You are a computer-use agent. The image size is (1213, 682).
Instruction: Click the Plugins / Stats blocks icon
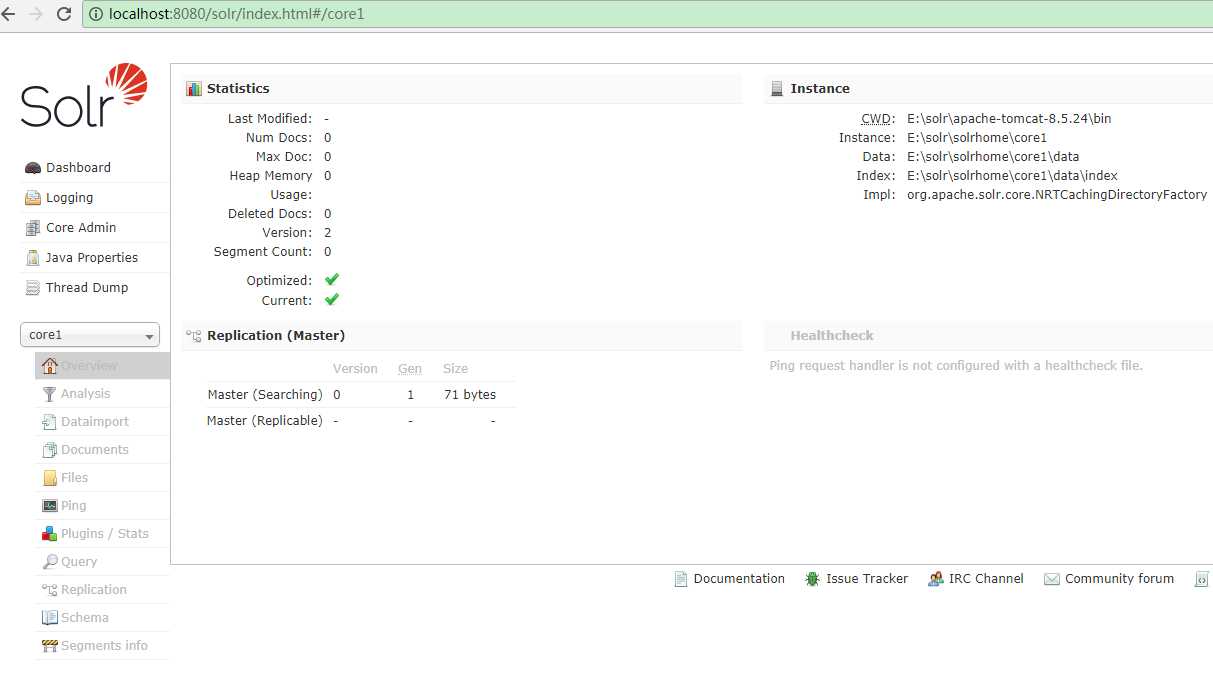tap(49, 534)
